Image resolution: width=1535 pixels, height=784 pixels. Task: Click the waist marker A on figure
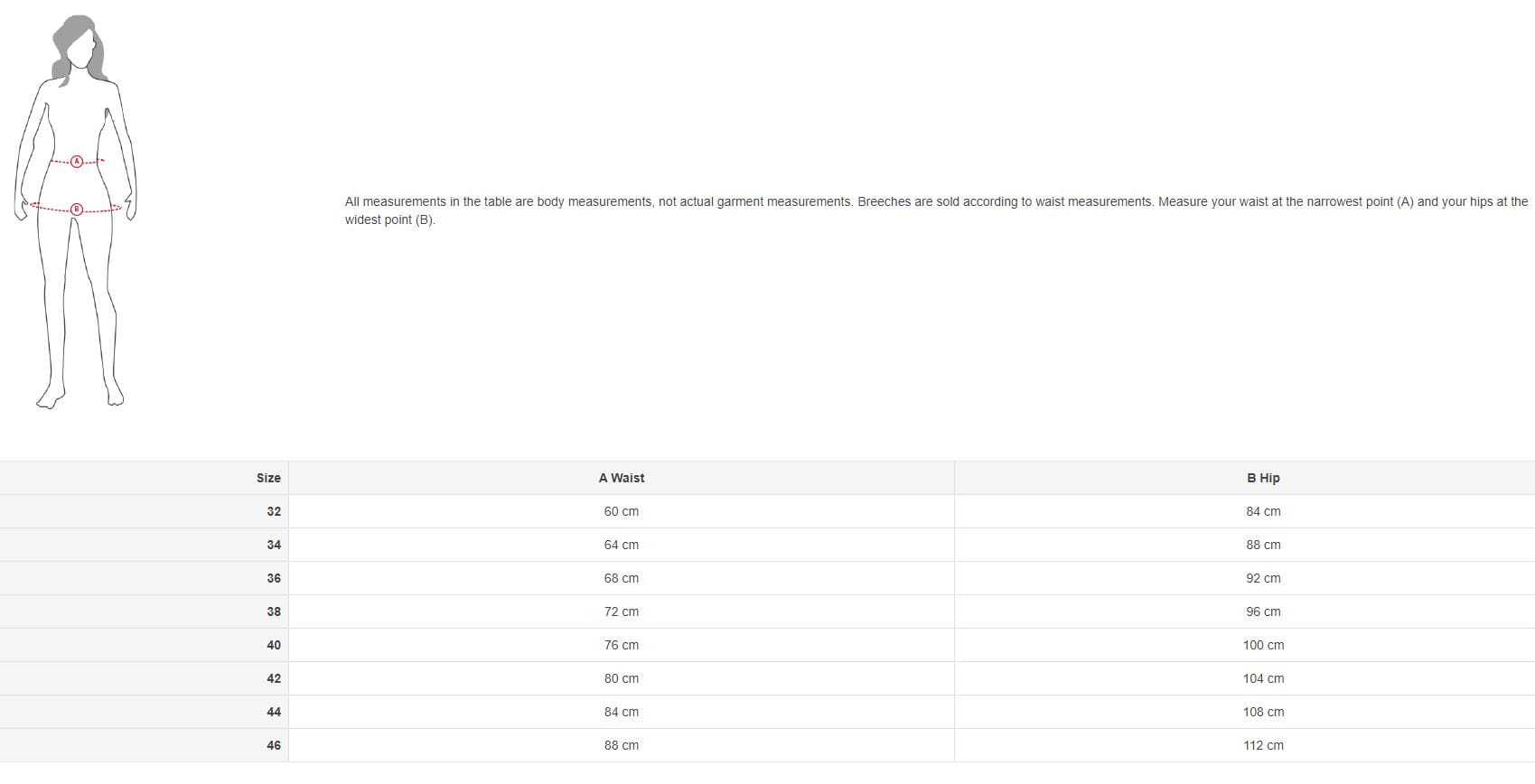pos(77,162)
